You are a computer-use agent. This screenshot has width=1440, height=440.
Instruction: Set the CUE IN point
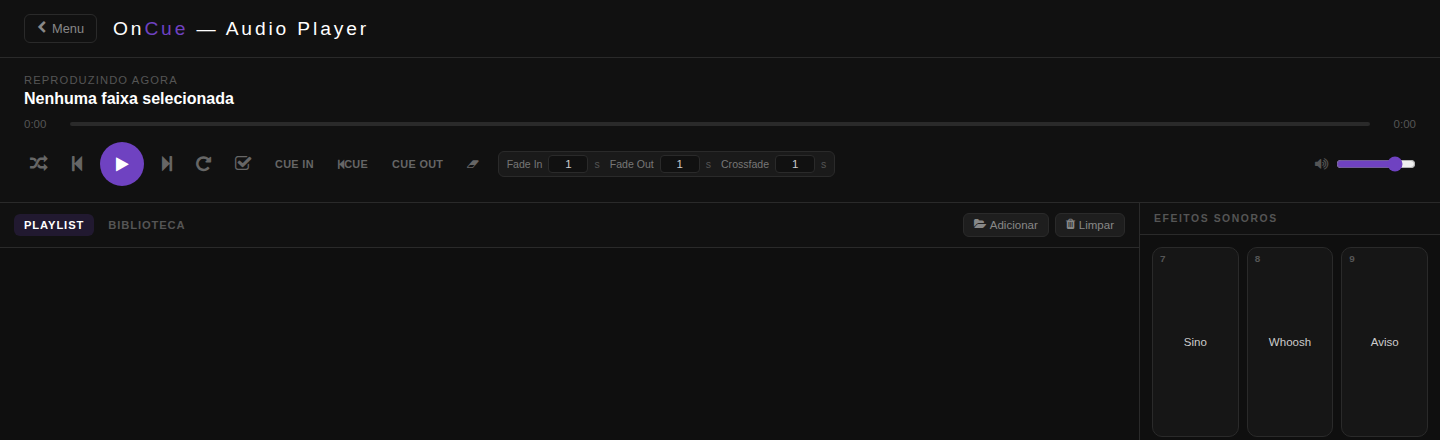(294, 164)
